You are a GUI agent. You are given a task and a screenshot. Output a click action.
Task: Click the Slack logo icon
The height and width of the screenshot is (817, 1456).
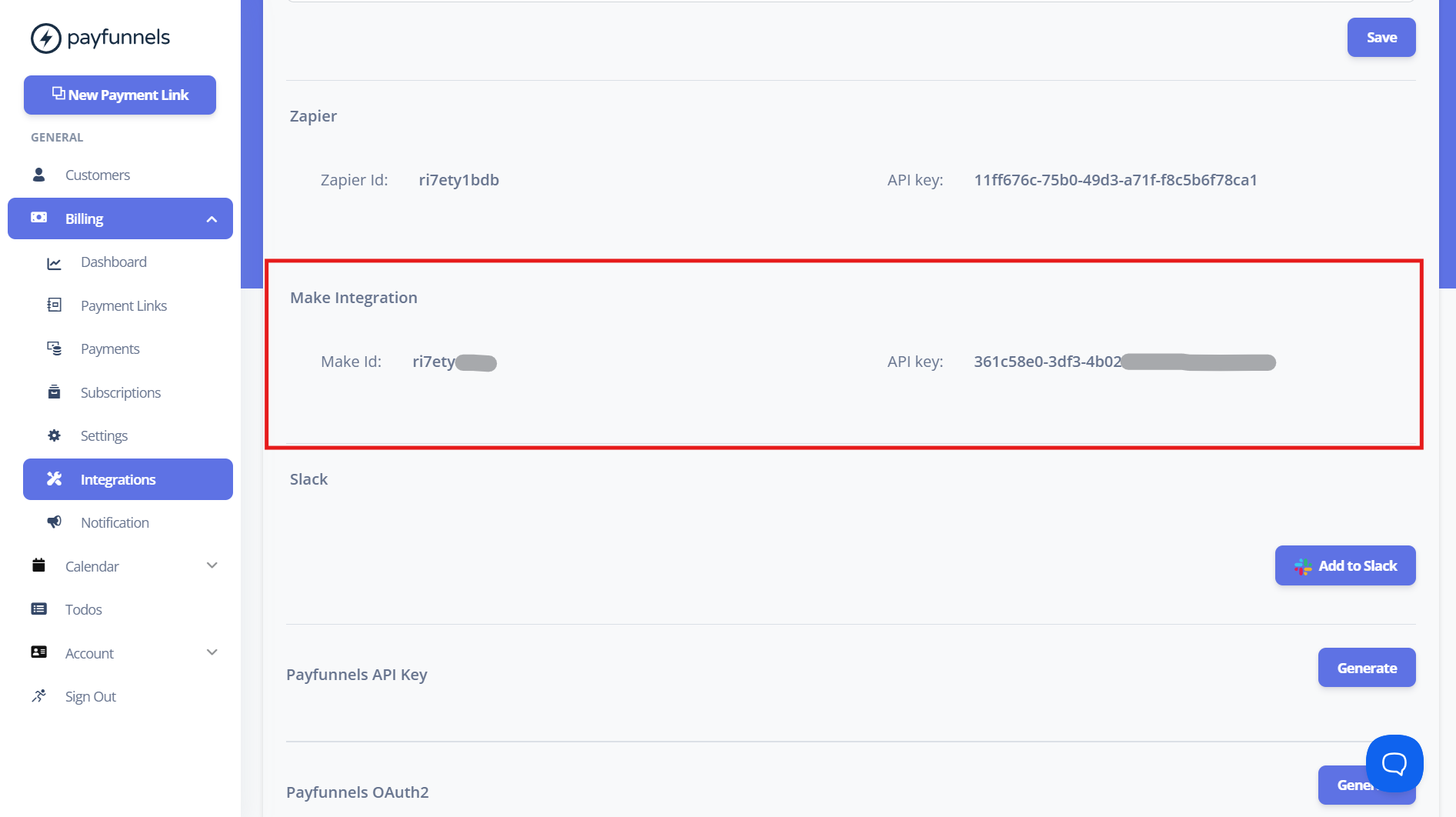[1303, 566]
